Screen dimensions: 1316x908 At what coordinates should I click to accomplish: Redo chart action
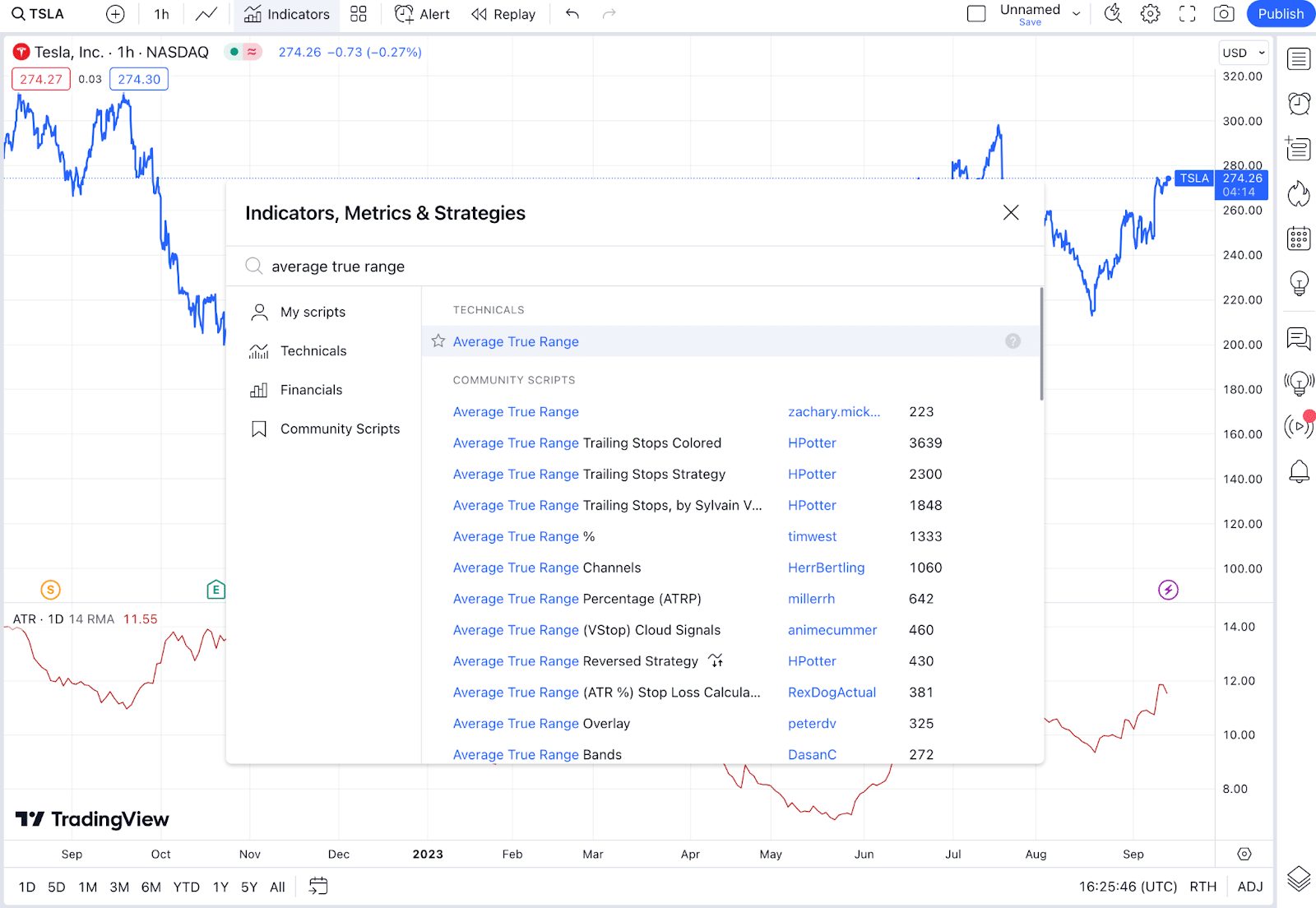pos(609,14)
